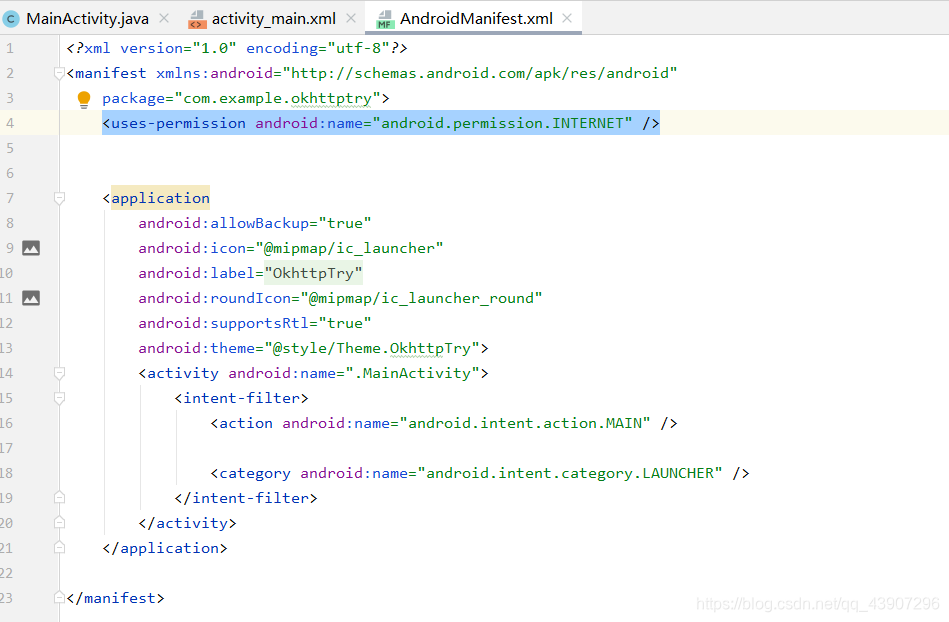Close the activity_main.xml tab
The width and height of the screenshot is (949, 622).
tap(351, 19)
